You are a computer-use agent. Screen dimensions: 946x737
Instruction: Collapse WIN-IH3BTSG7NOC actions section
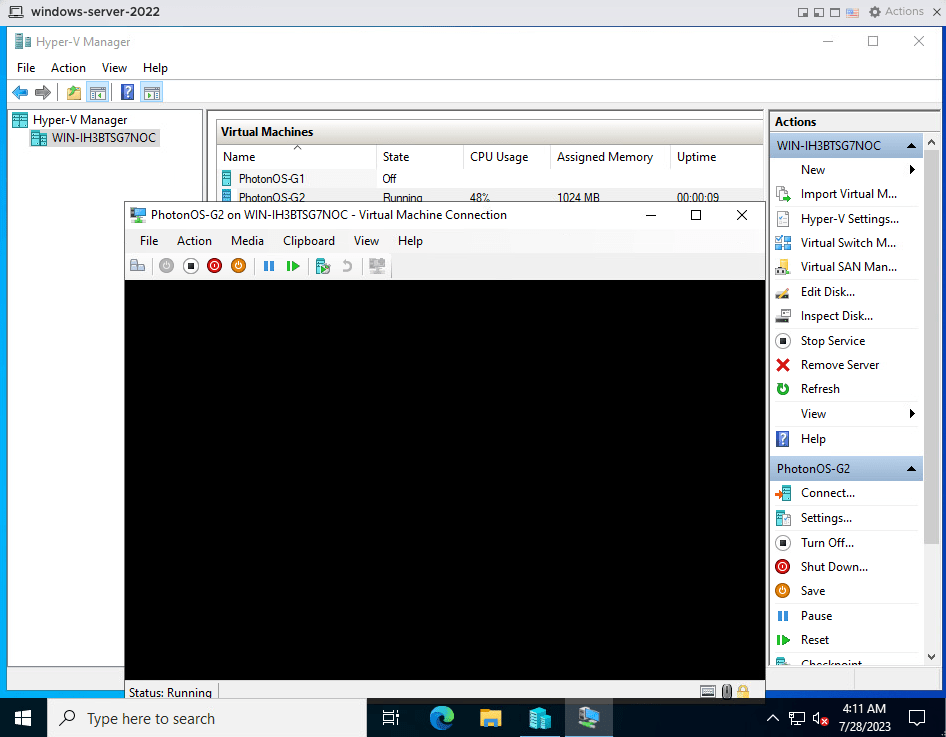tap(911, 145)
